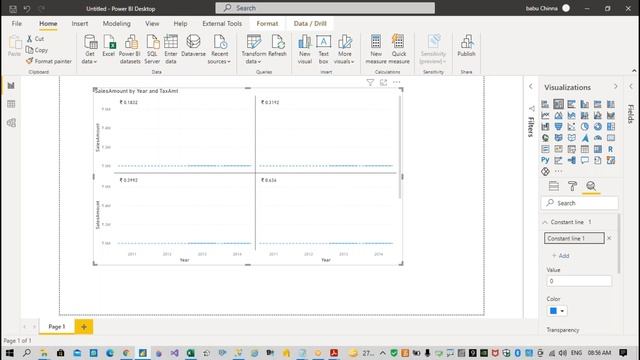Click the Analytics pane Search box
Image resolution: width=640 pixels, height=360 pixels.
(x=580, y=203)
